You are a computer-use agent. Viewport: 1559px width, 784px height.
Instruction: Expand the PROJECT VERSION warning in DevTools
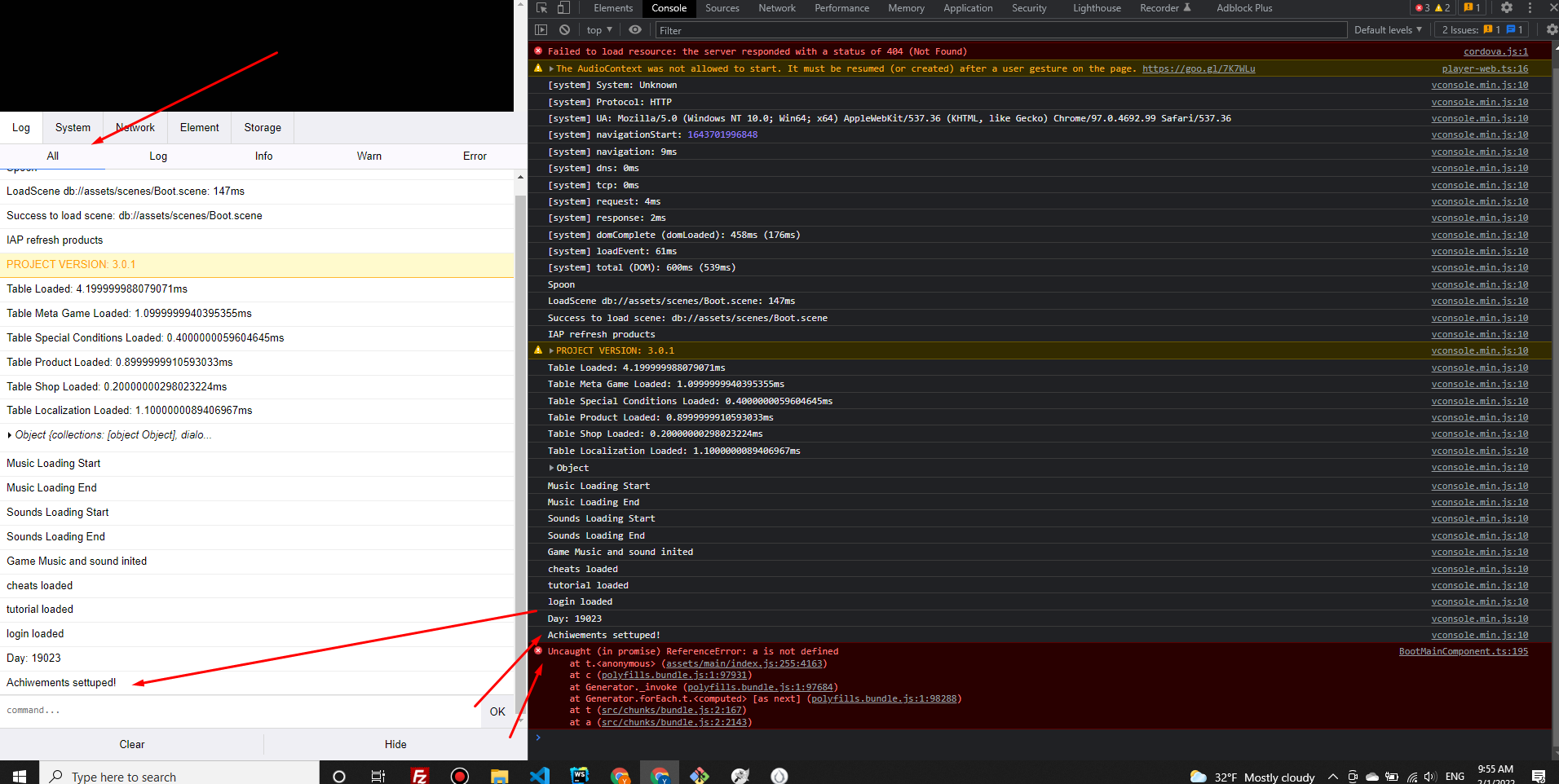pyautogui.click(x=552, y=350)
